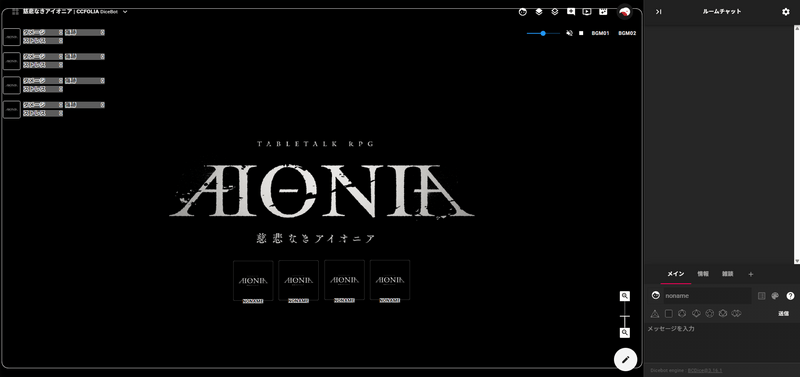Viewport: 800px width, 377px height.
Task: Select the rightmost NONAME token on the board
Action: click(390, 281)
